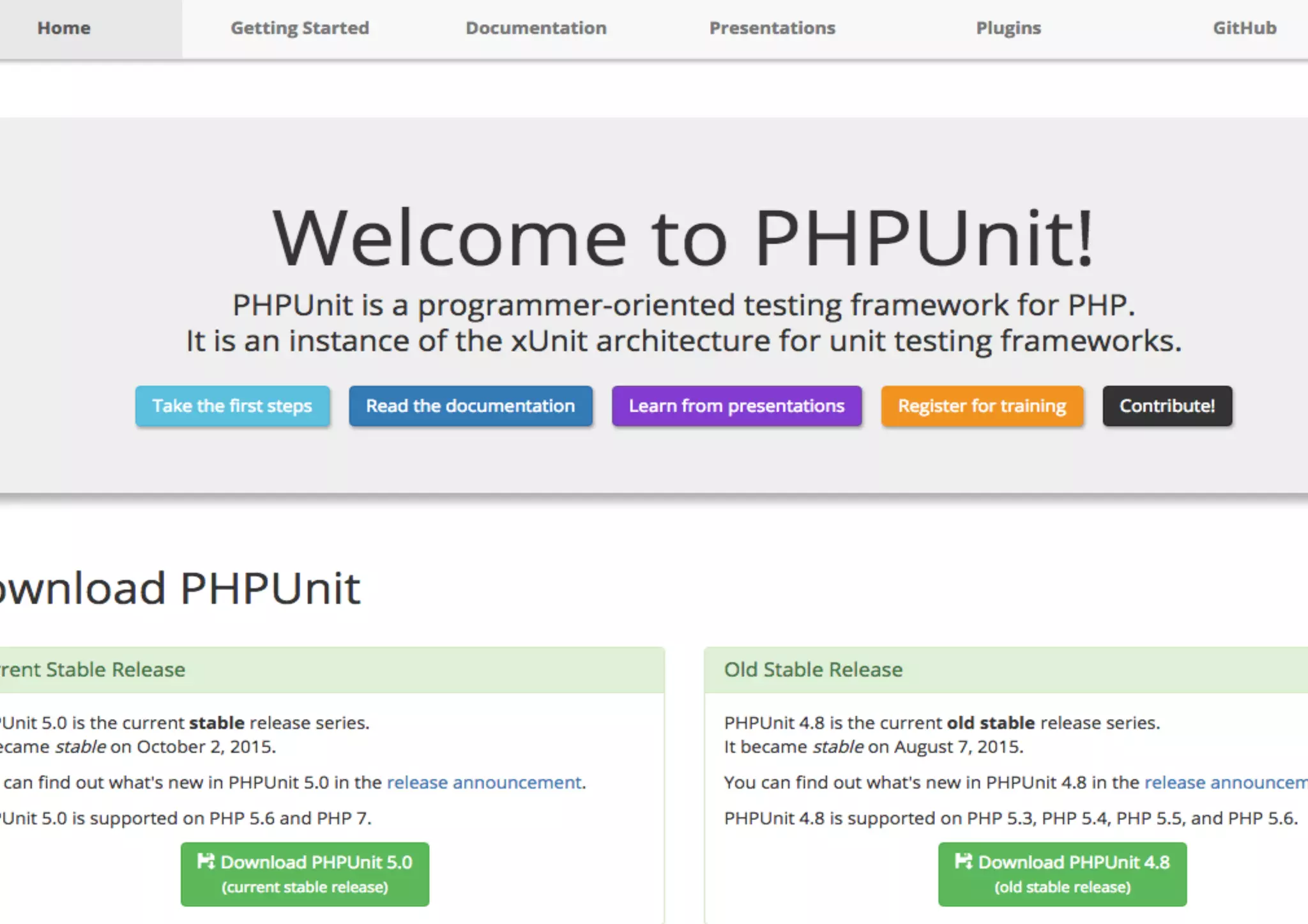
Task: Click the download icon in PHPUnit 5.0 button
Action: pyautogui.click(x=206, y=861)
